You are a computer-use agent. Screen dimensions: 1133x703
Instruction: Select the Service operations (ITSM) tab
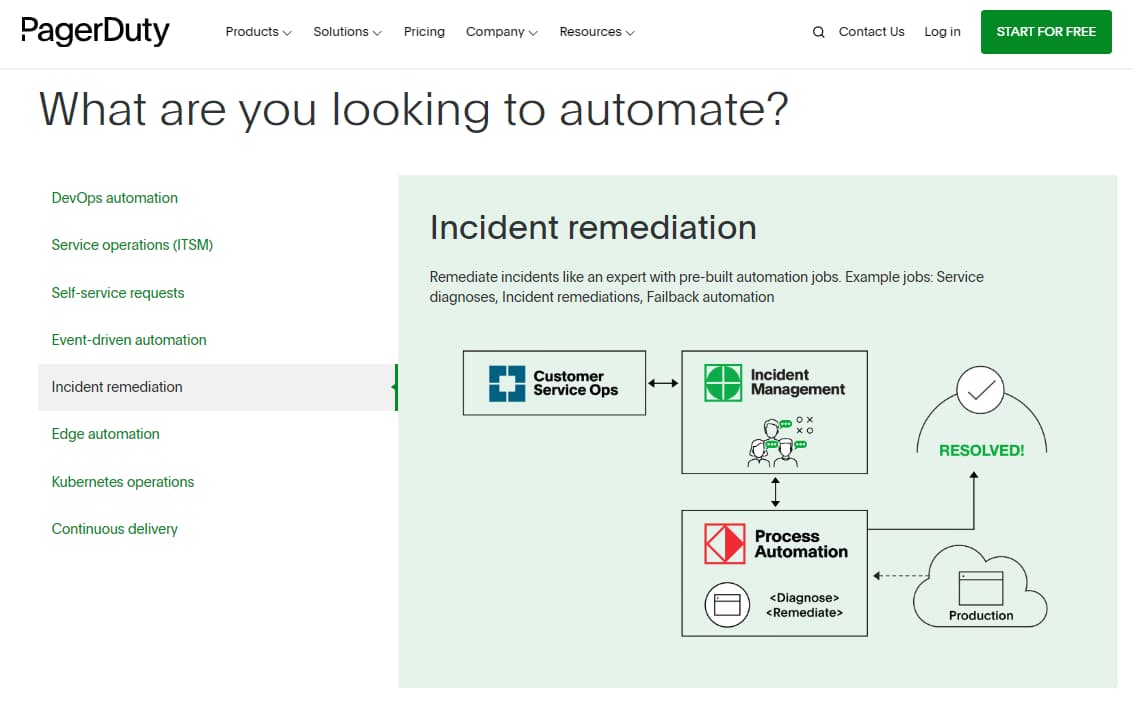[x=132, y=245]
